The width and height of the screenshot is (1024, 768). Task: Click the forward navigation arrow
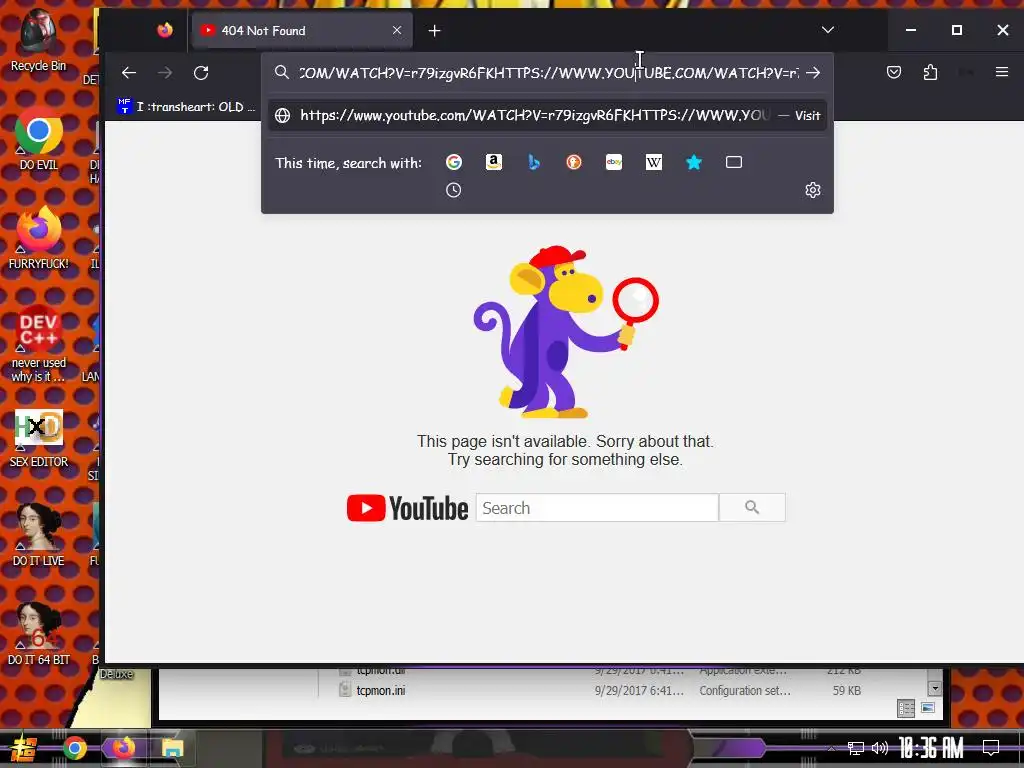pyautogui.click(x=165, y=72)
